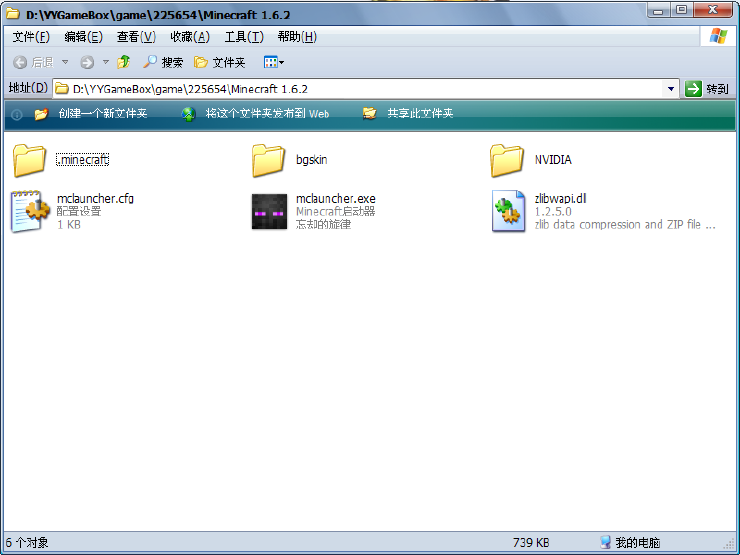Click the .minecraft folder name label
This screenshot has width=740, height=555.
point(83,160)
